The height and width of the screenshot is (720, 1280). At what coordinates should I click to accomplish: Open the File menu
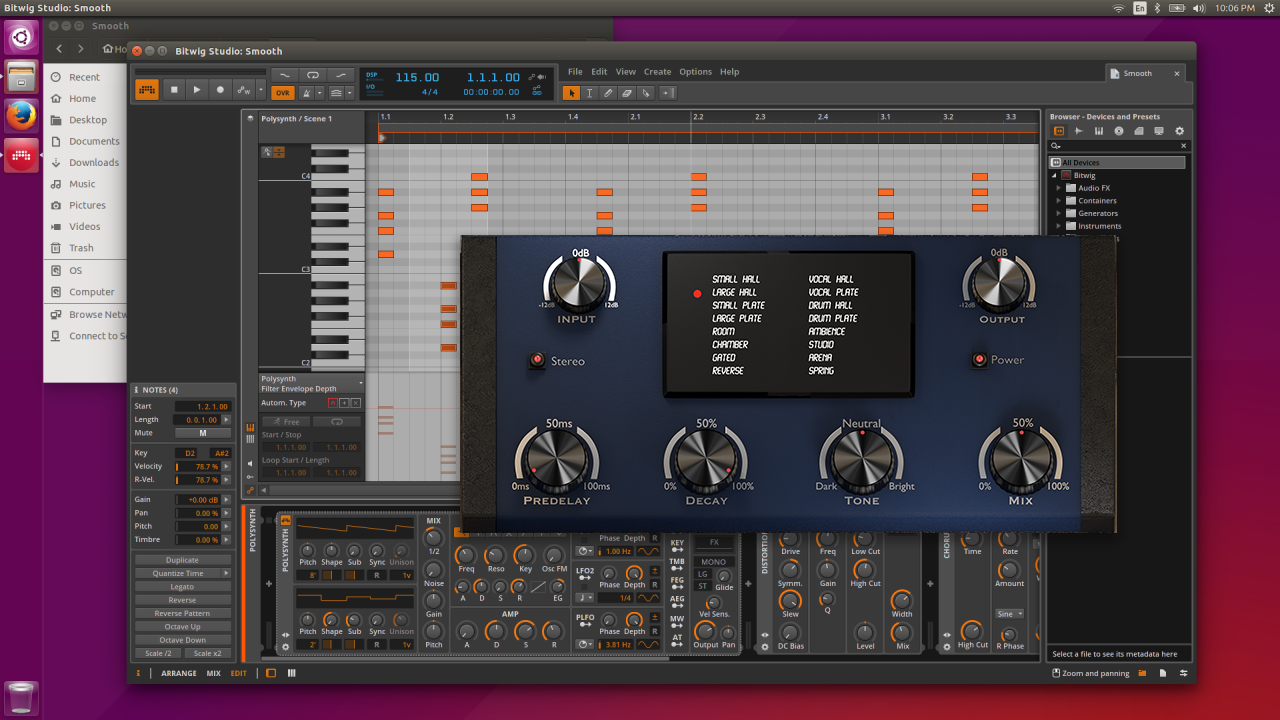[x=575, y=72]
